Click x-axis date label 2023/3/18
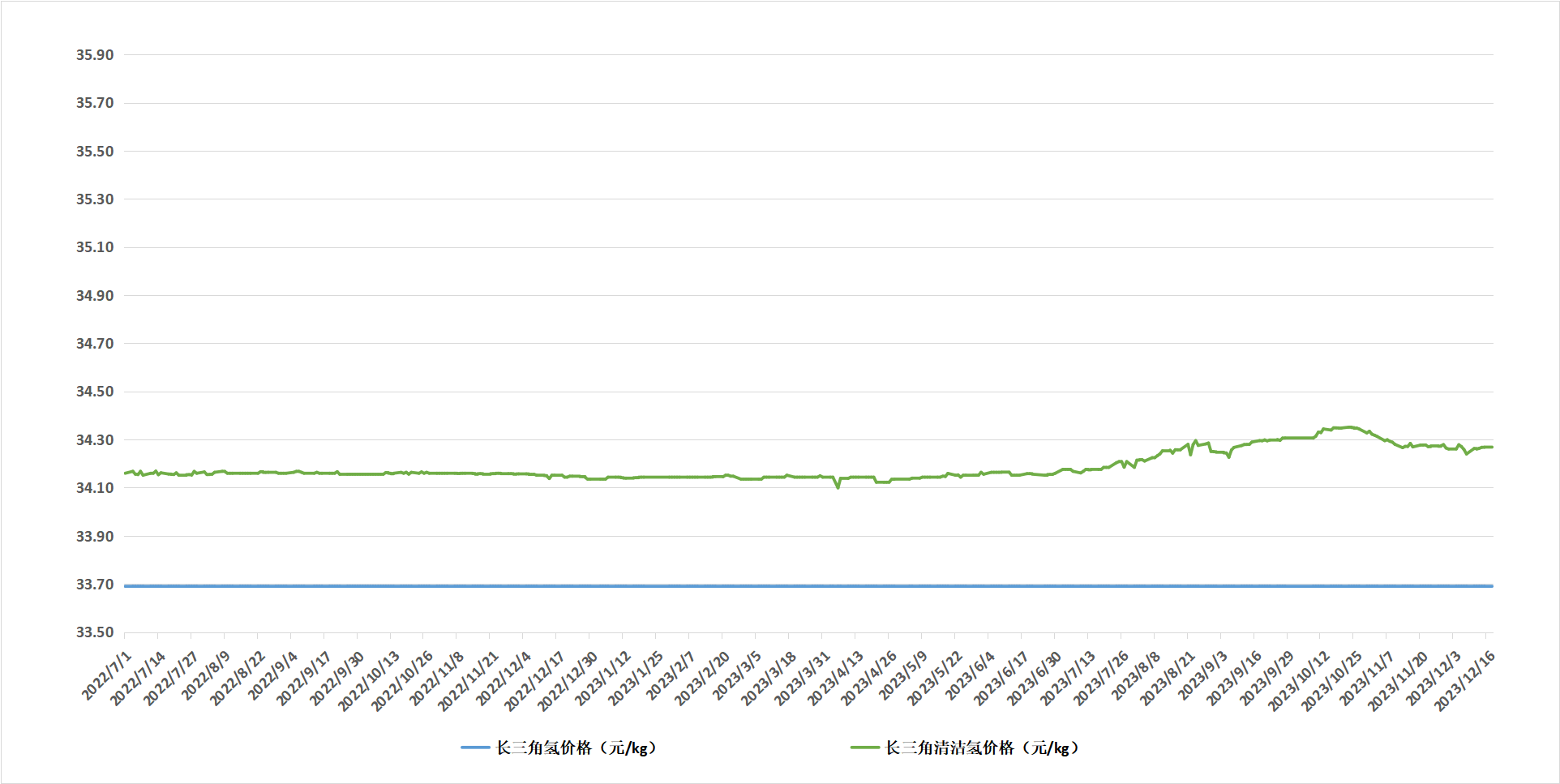Screen dimensions: 1560x784 pos(769,677)
